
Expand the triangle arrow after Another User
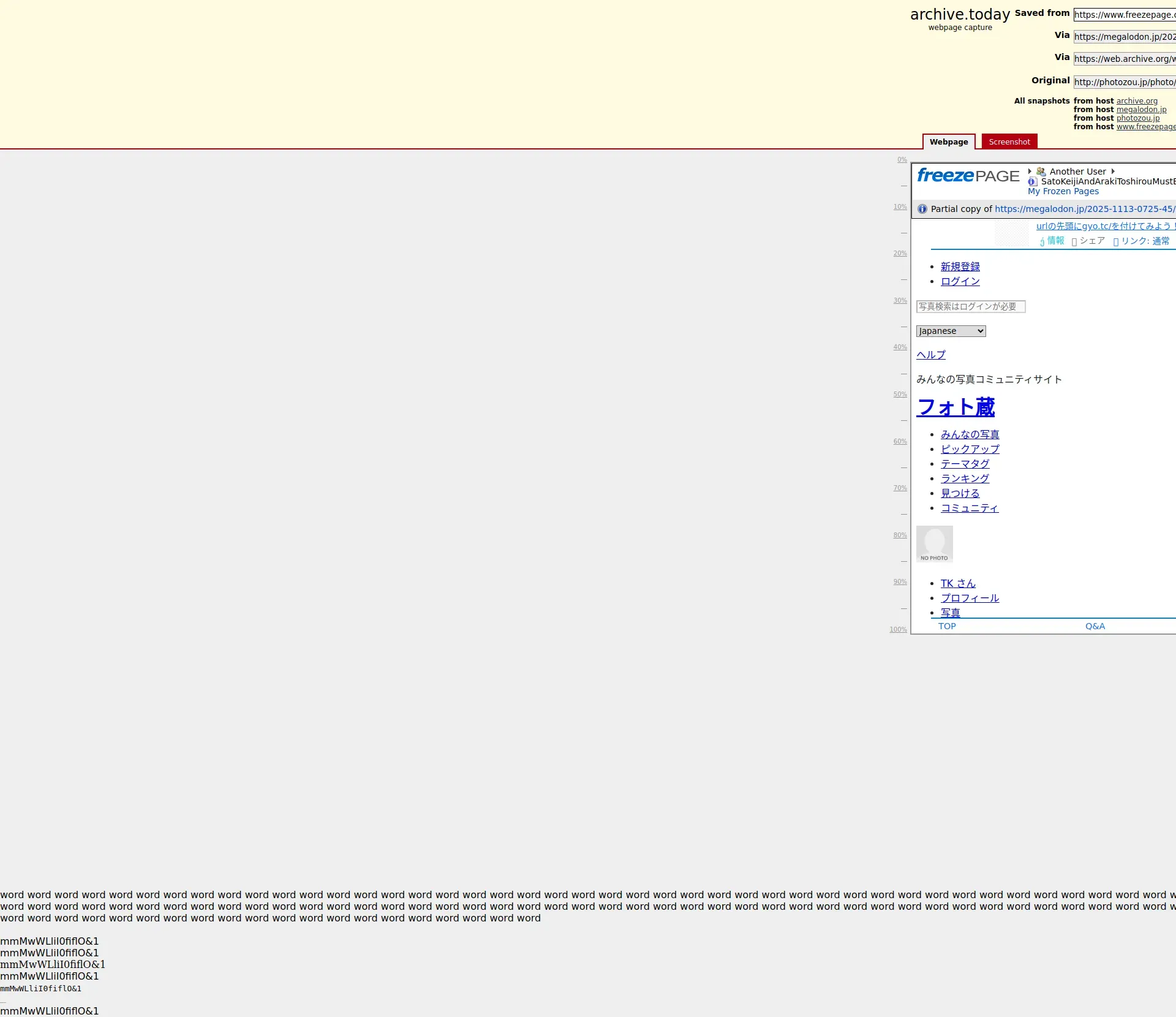click(1113, 172)
